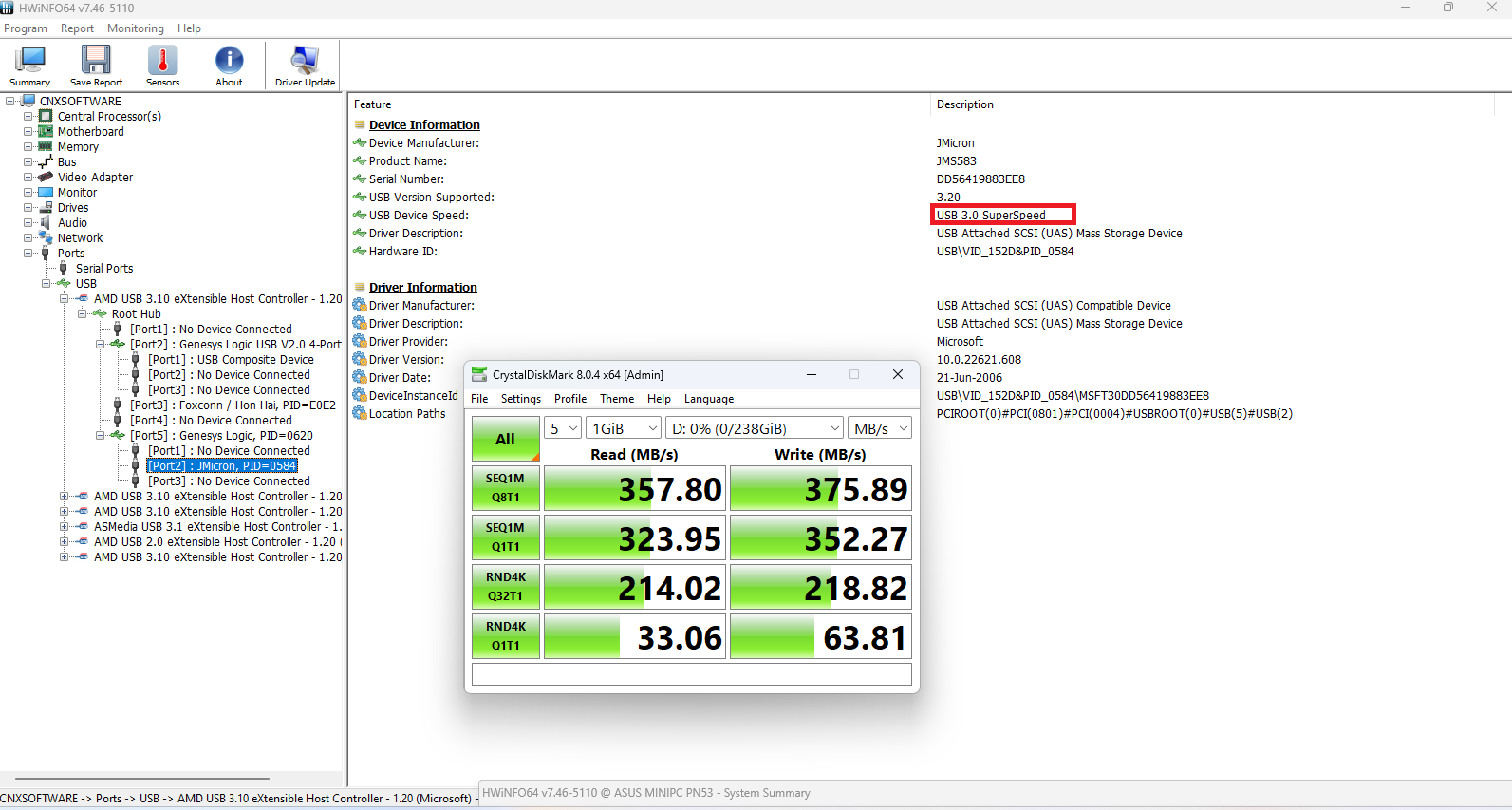This screenshot has height=810, width=1512.
Task: Click the All benchmark button
Action: pos(505,439)
